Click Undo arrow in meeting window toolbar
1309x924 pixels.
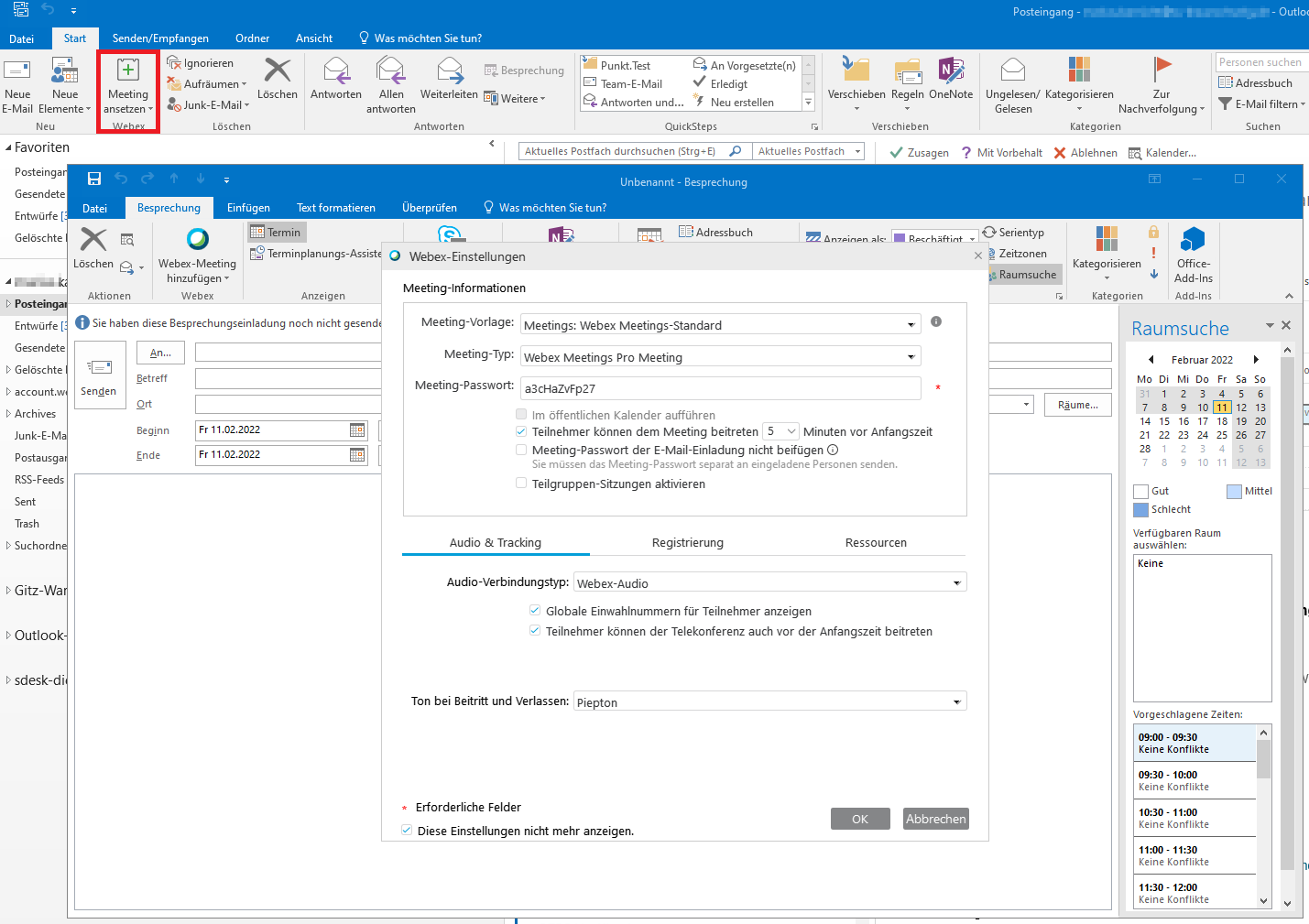pos(121,179)
